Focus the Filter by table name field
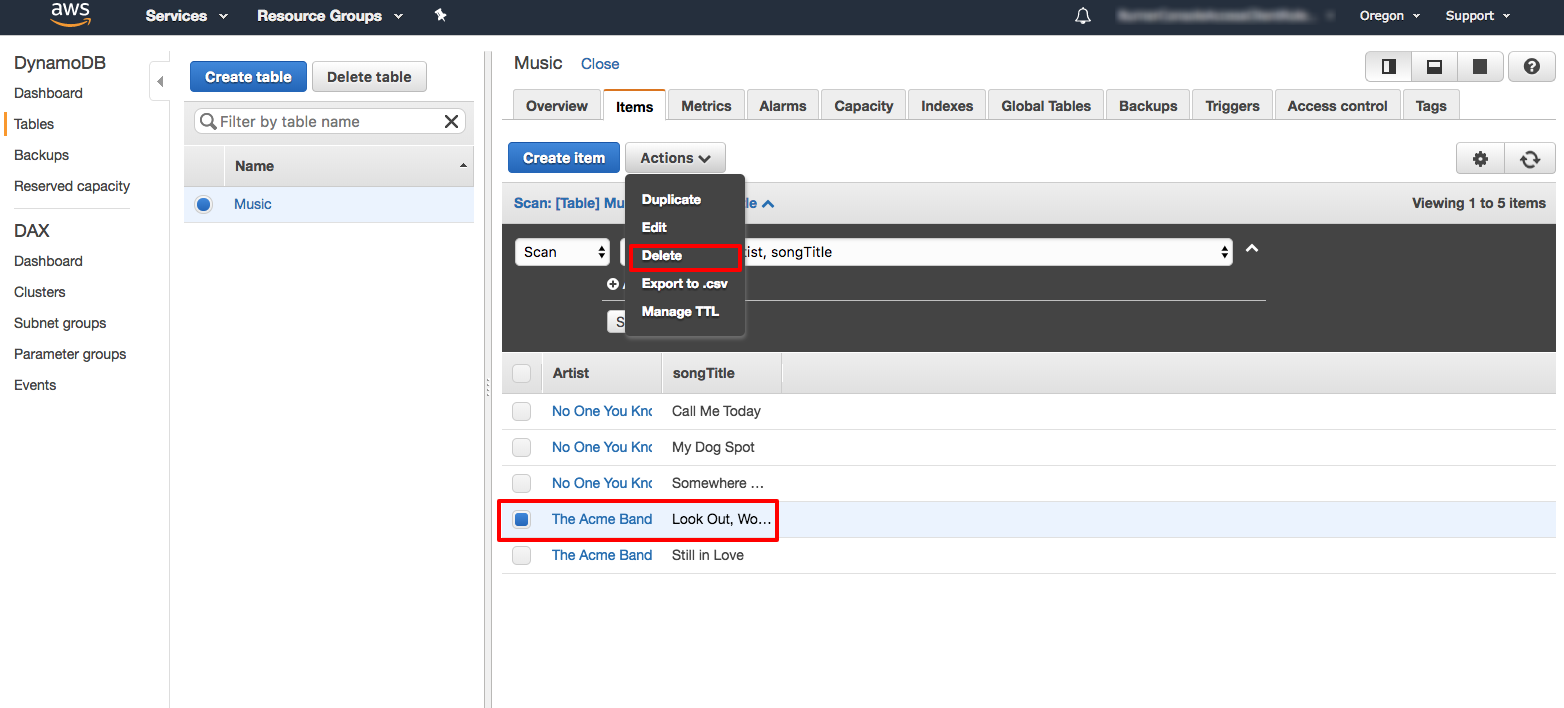The width and height of the screenshot is (1564, 708). point(330,121)
